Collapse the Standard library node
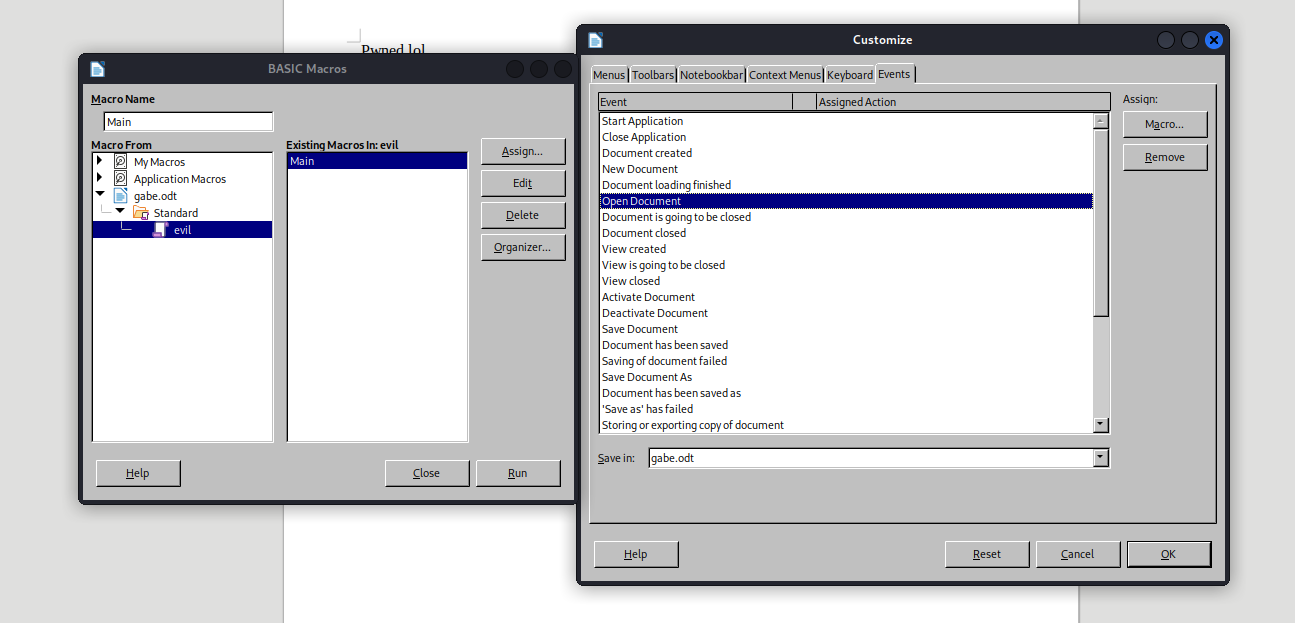1295x623 pixels. click(x=120, y=212)
